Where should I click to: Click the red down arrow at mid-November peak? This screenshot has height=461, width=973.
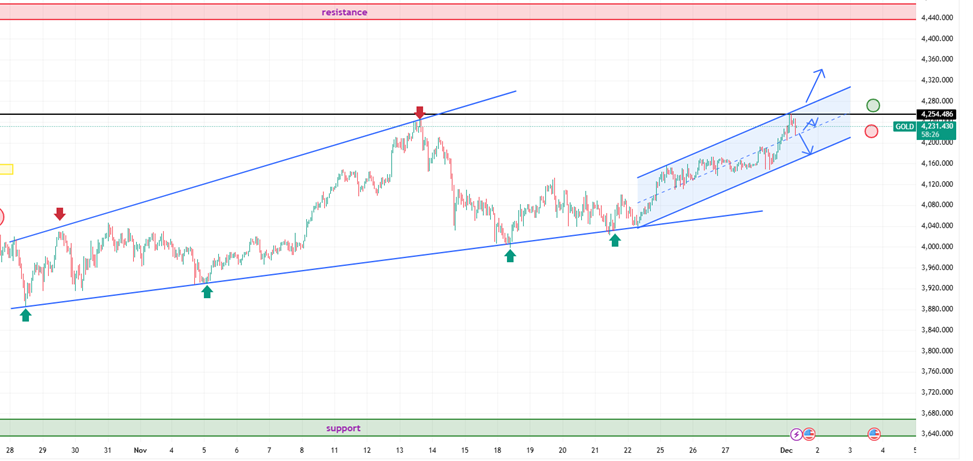(420, 112)
